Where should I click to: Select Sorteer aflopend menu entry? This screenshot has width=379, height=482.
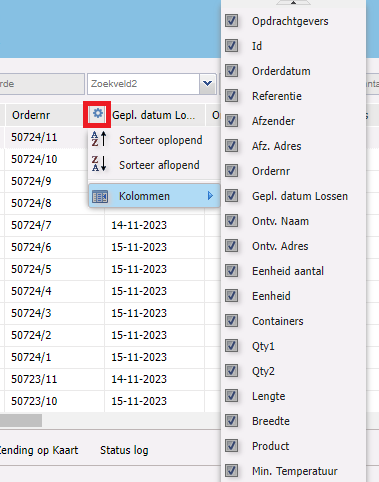tap(154, 165)
